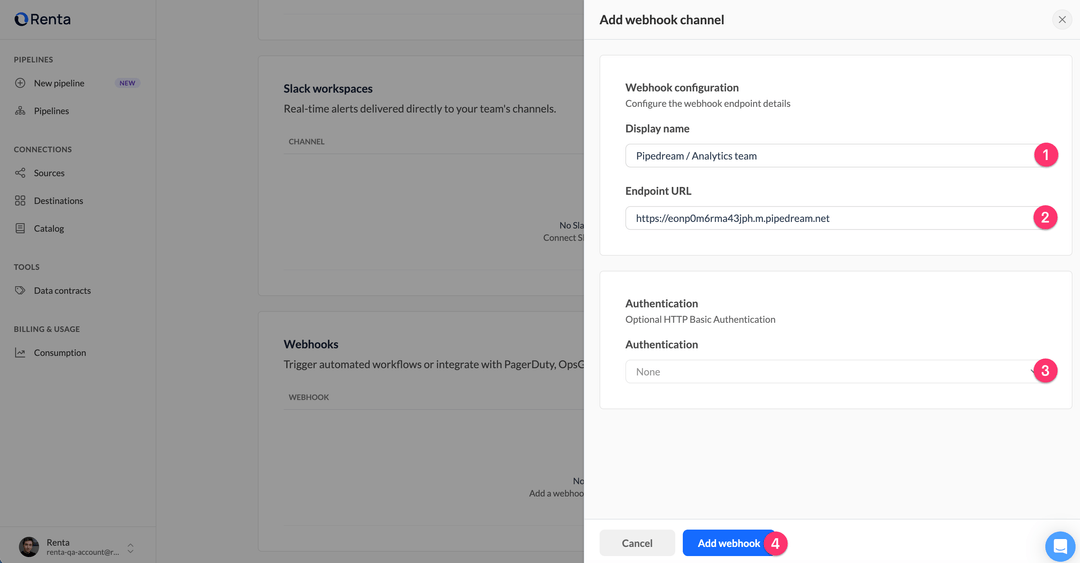1080x563 pixels.
Task: Click the Pipelines sidebar icon
Action: coord(20,111)
